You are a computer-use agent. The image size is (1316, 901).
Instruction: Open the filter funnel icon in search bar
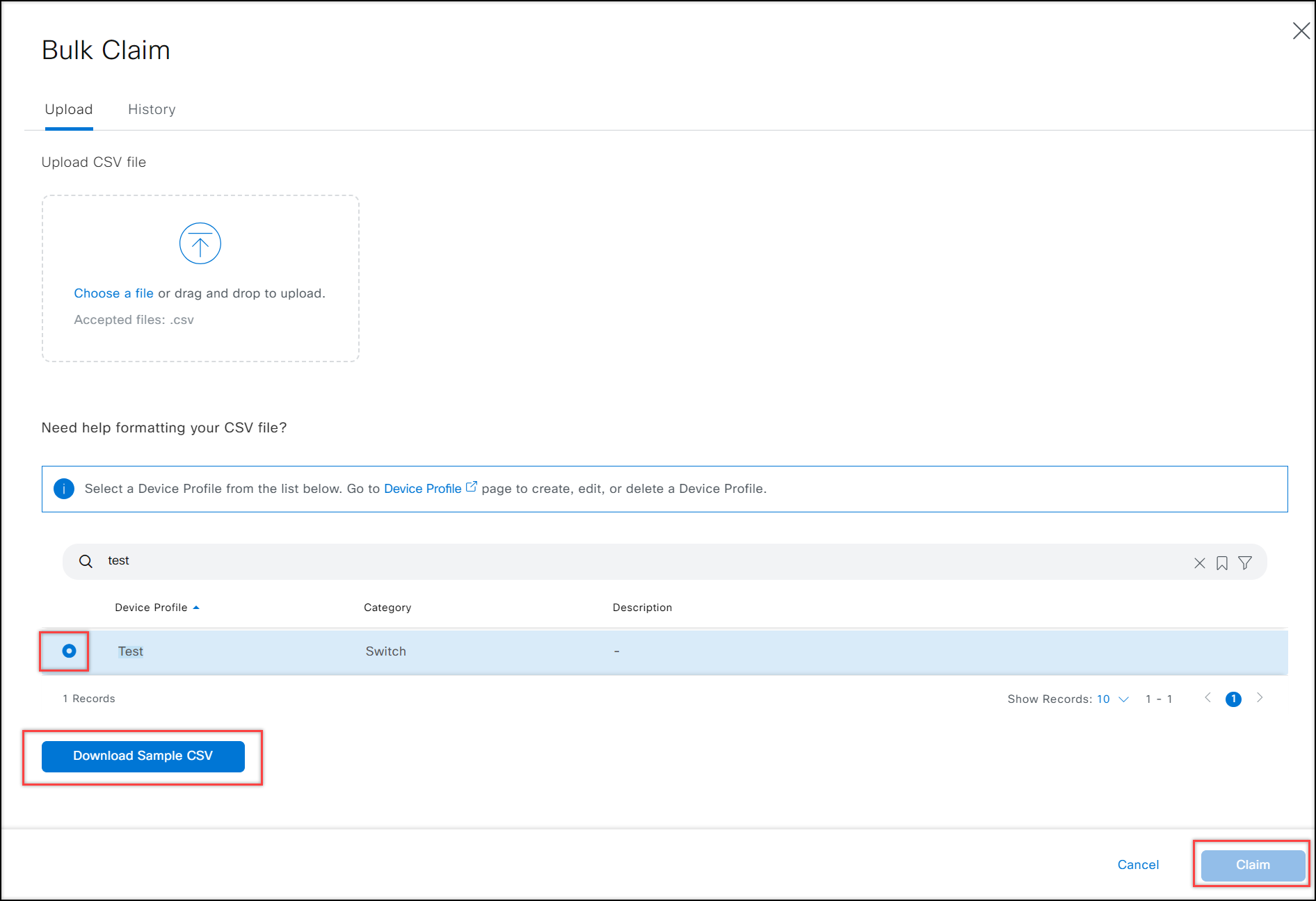[x=1245, y=562]
